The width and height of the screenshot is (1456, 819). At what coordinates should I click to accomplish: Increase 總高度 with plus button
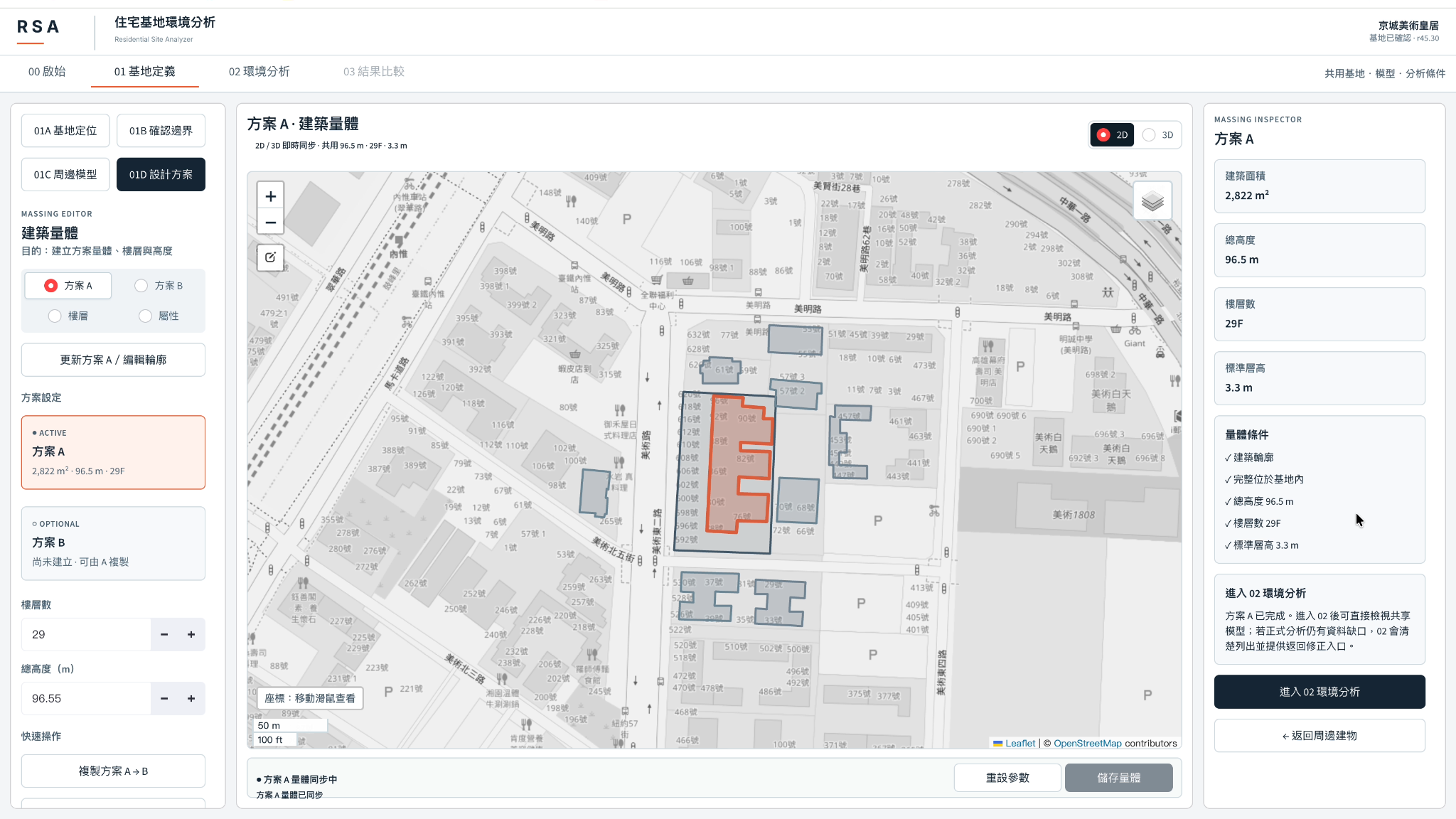(x=191, y=699)
